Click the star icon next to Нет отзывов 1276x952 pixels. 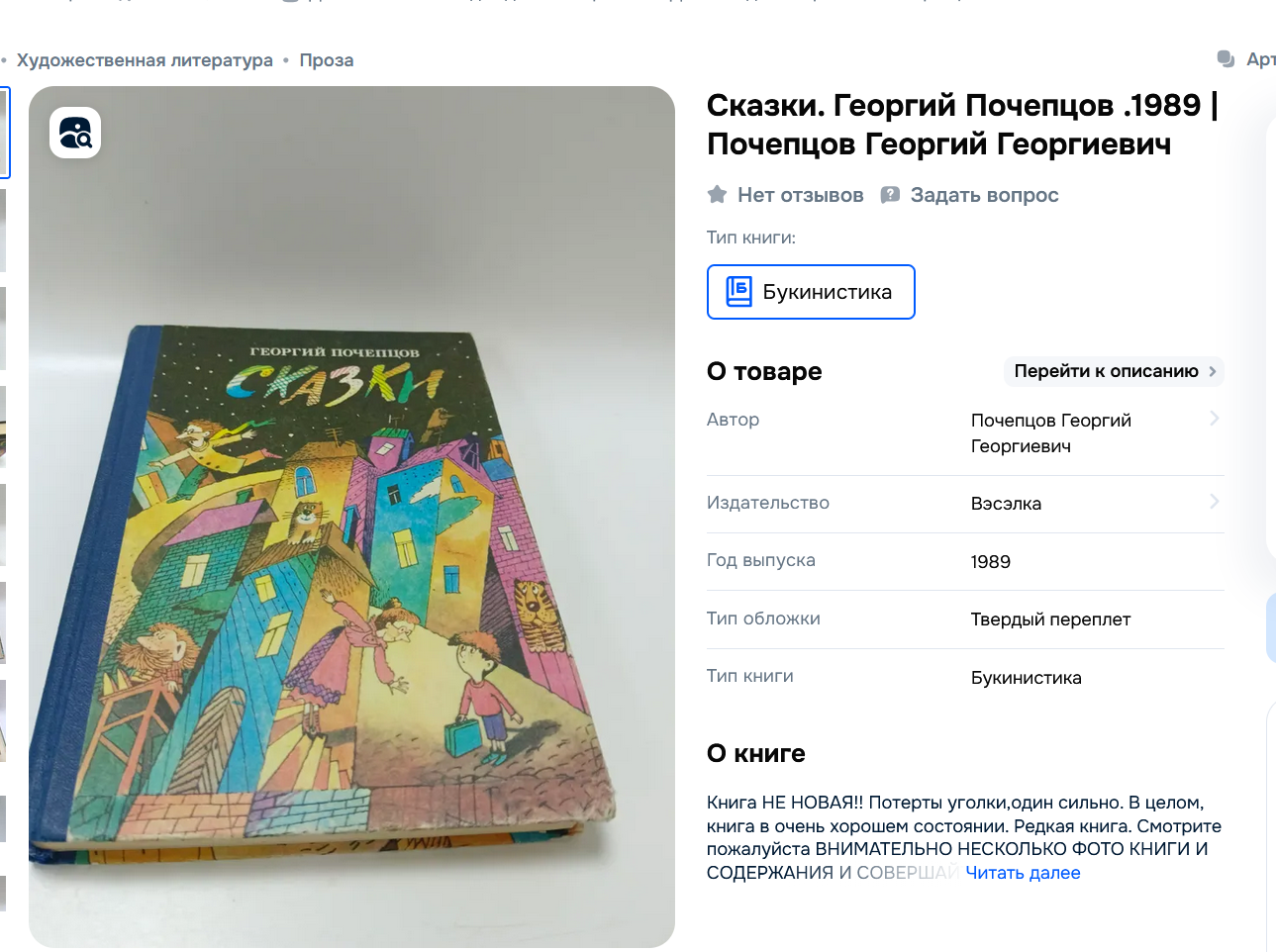pos(718,195)
